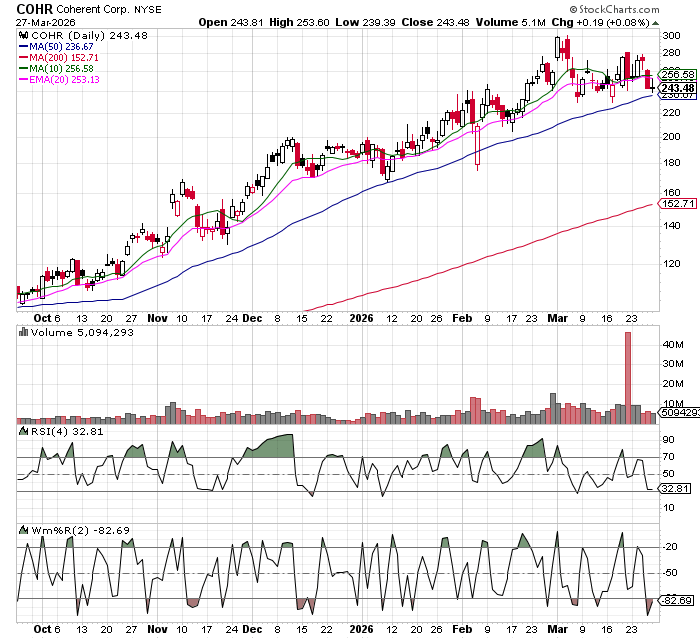Click the Mar label on bottom date axis
The width and height of the screenshot is (700, 639).
click(558, 629)
